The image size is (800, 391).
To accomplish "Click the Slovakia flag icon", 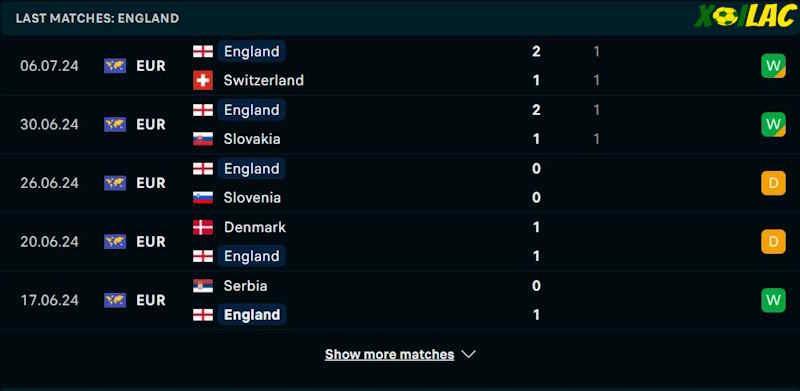I will (203, 139).
